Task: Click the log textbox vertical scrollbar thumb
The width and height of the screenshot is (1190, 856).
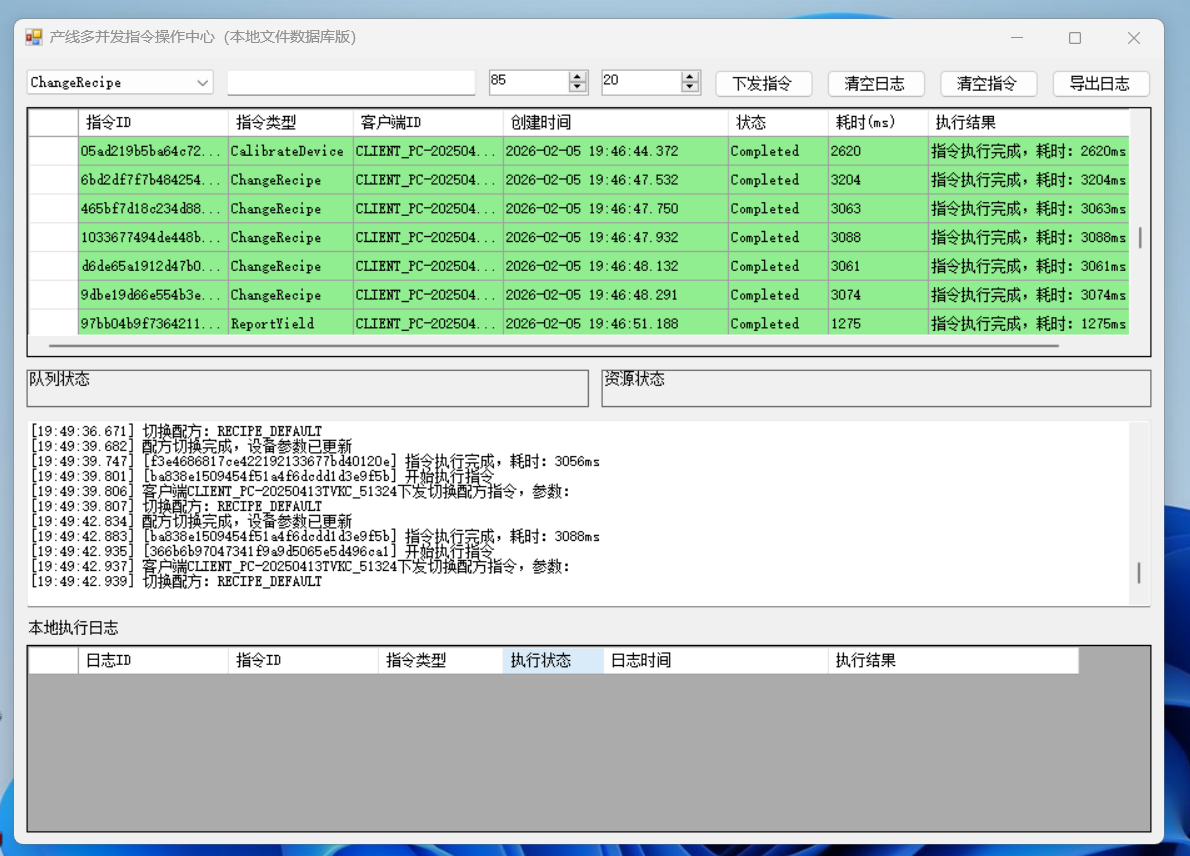Action: pos(1139,573)
